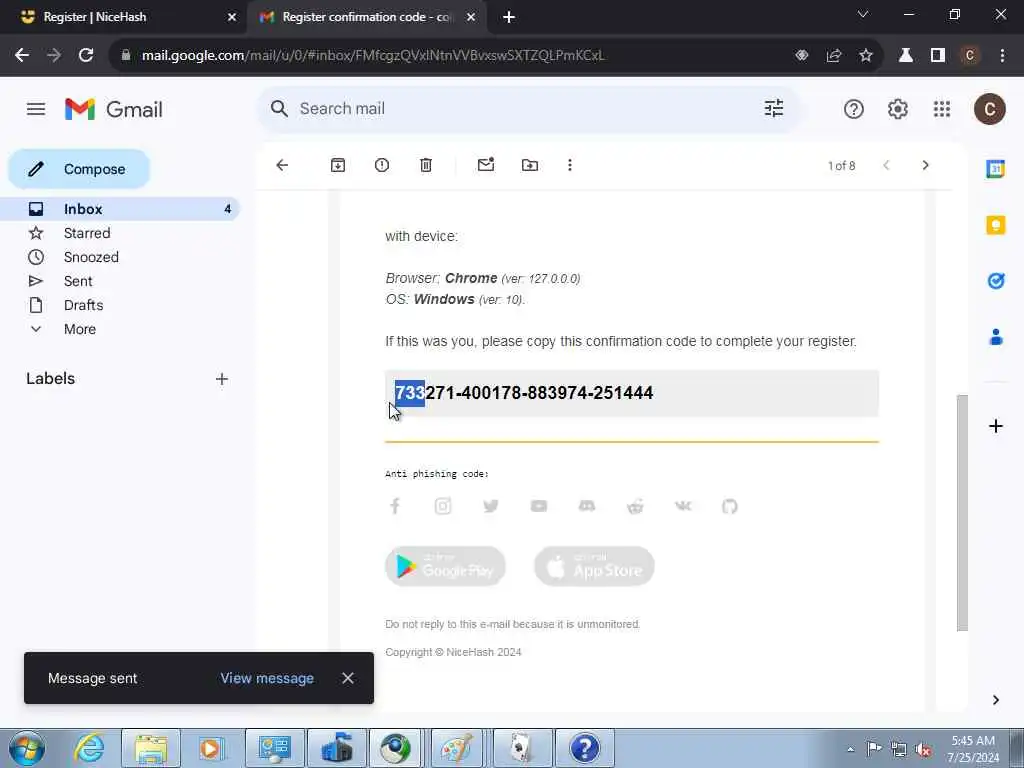This screenshot has height=768, width=1024.
Task: Click the share page icon in address bar
Action: (834, 56)
